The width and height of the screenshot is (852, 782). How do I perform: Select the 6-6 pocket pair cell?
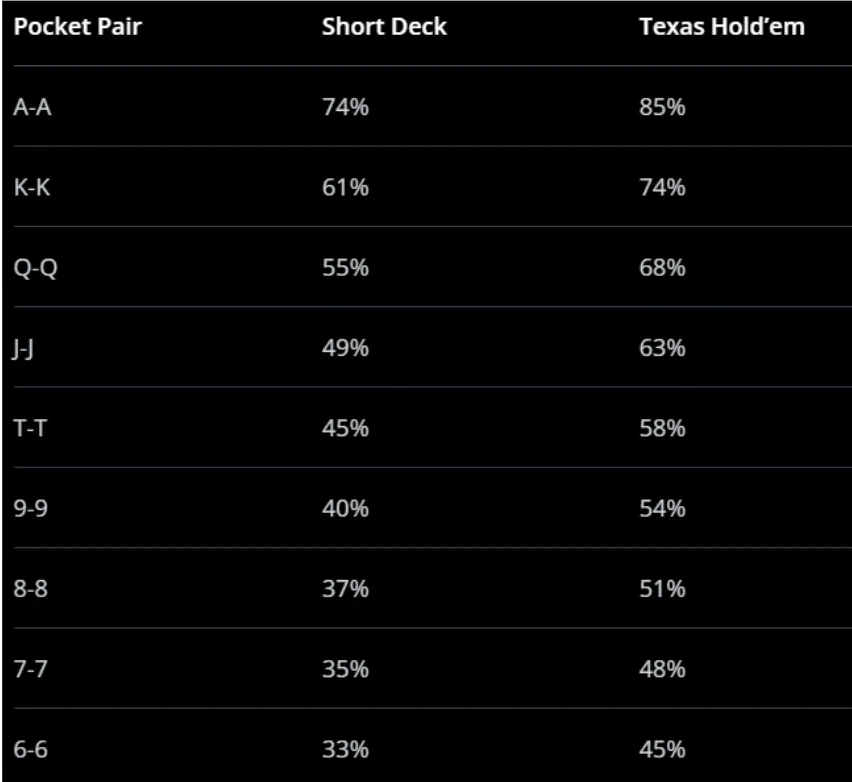31,749
